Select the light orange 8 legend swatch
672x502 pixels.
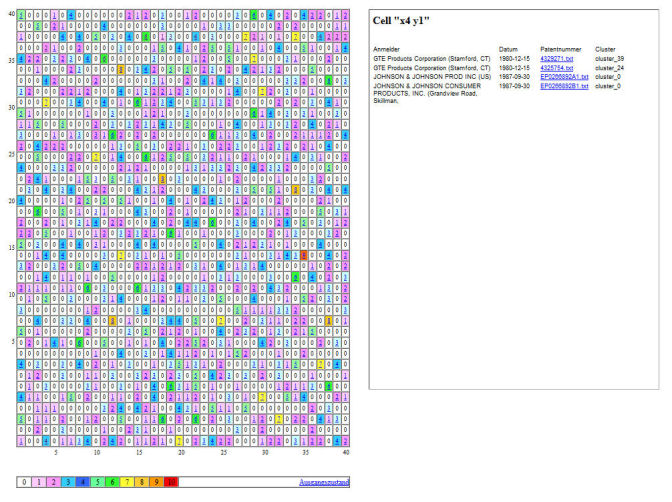[x=141, y=482]
